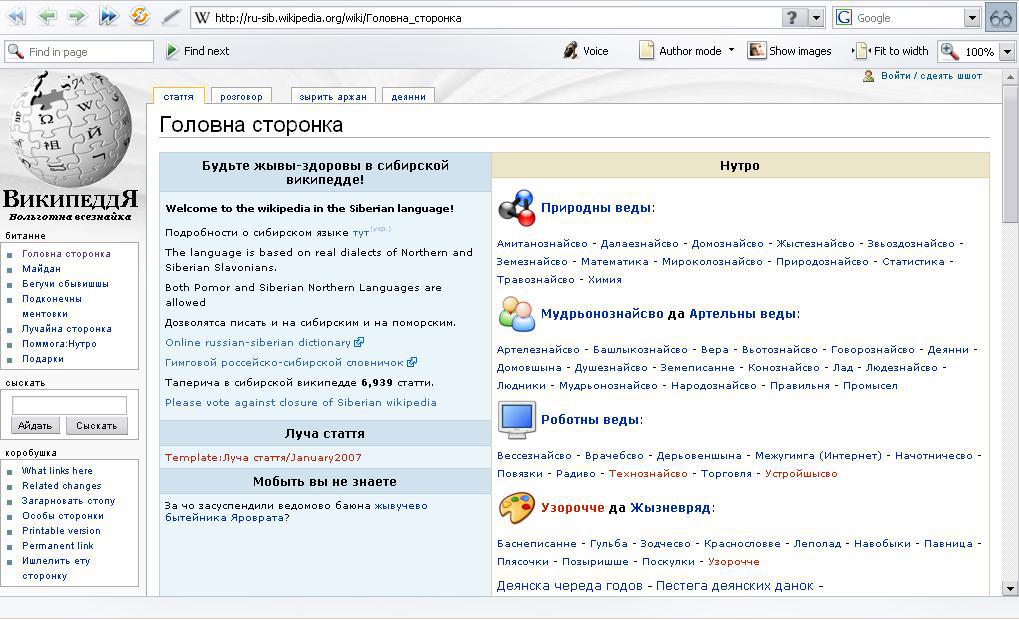Click the user icon beside the Войти link

868,76
